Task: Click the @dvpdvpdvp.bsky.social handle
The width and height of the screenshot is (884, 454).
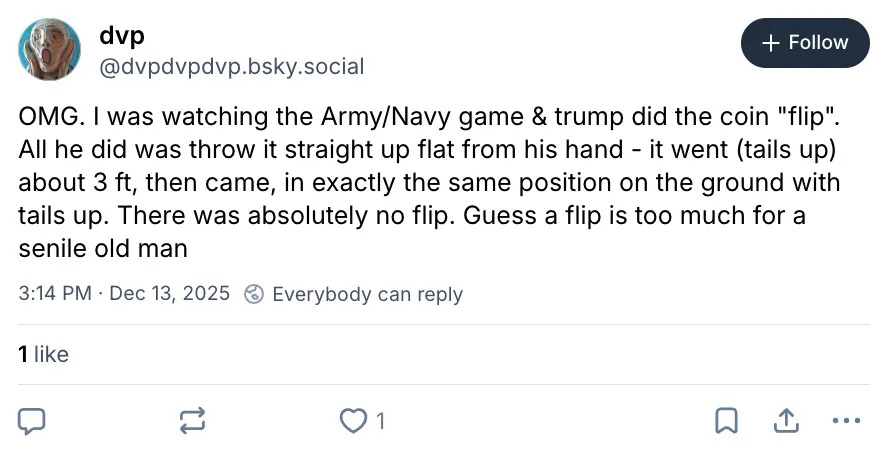Action: pyautogui.click(x=231, y=67)
